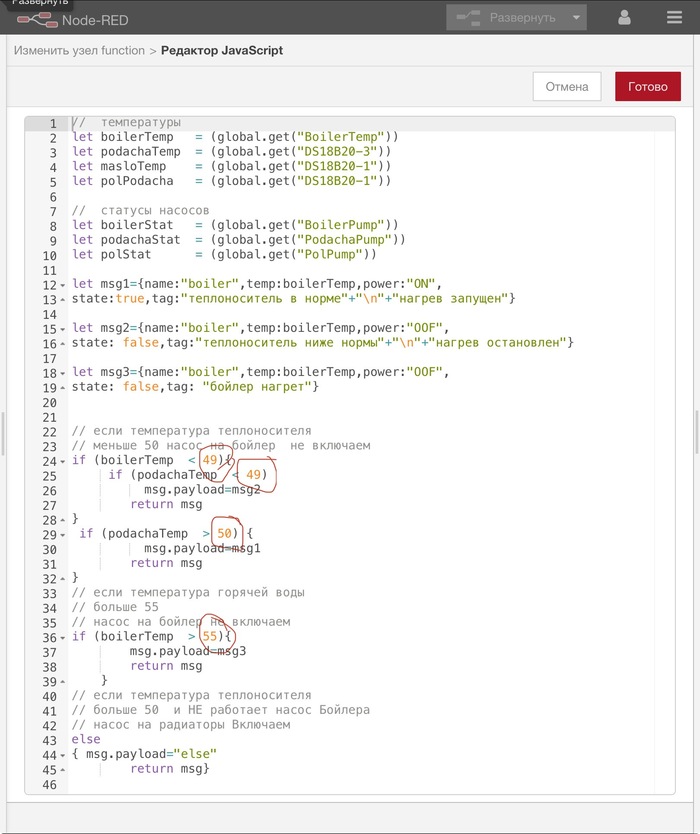This screenshot has width=700, height=834.
Task: Click the else keyword on line 43
Action: point(86,739)
